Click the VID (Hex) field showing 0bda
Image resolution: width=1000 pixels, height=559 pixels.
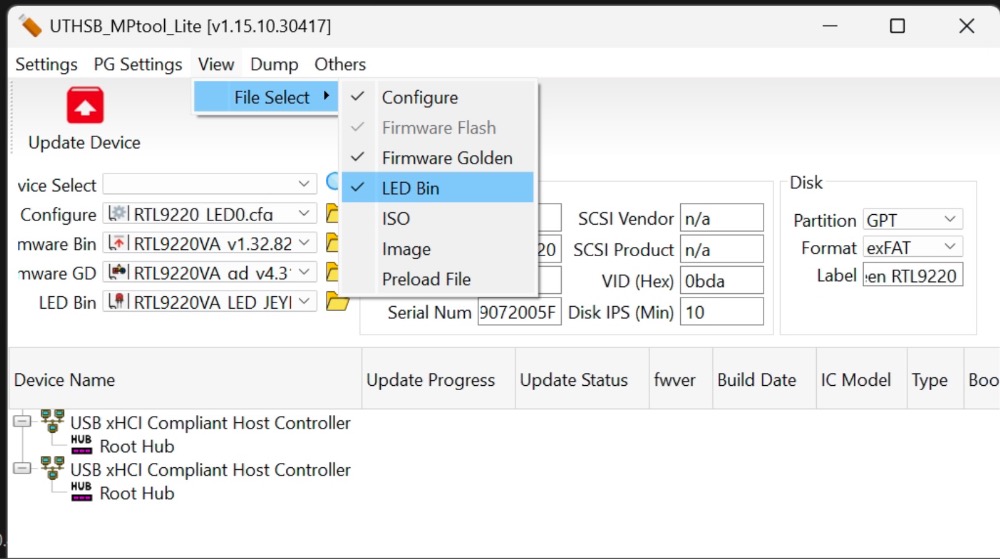coord(721,281)
